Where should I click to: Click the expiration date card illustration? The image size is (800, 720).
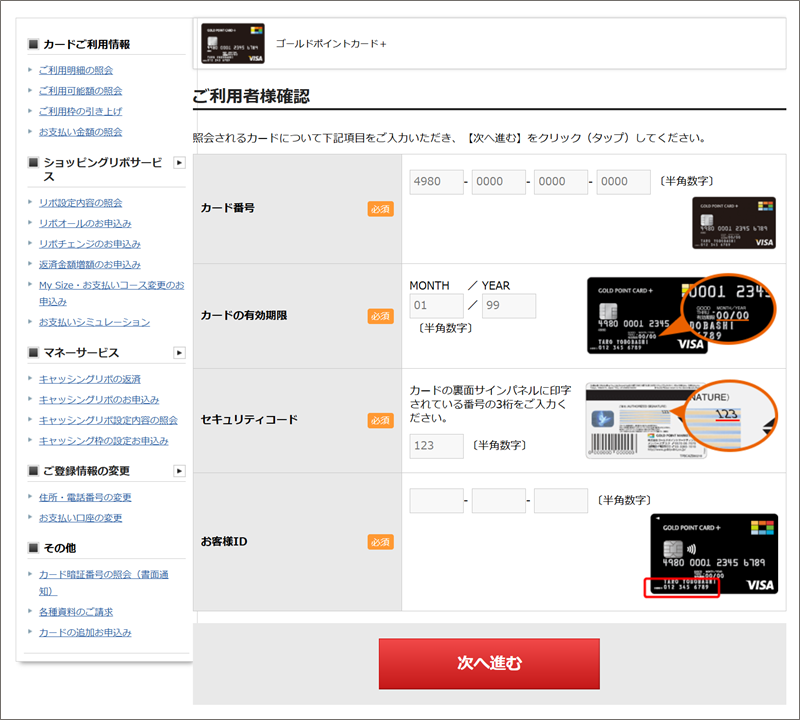pos(682,315)
